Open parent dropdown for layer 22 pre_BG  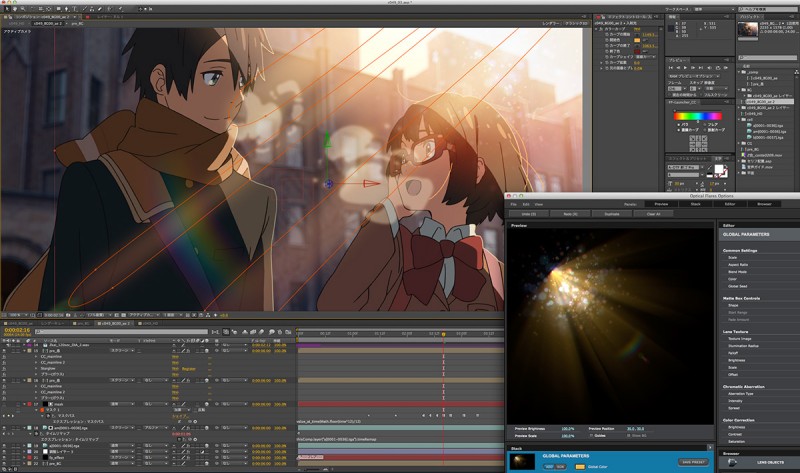point(234,464)
